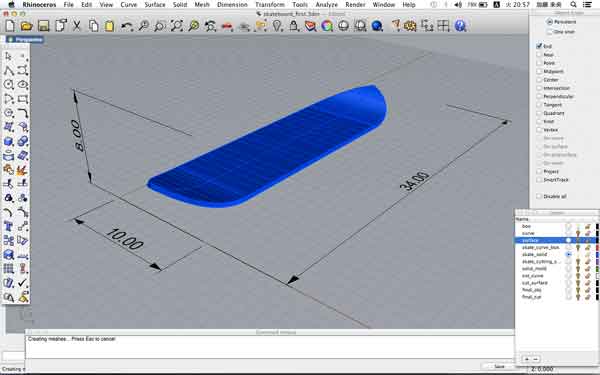The height and width of the screenshot is (375, 600).
Task: Open the Help question mark icon
Action: coord(460,26)
